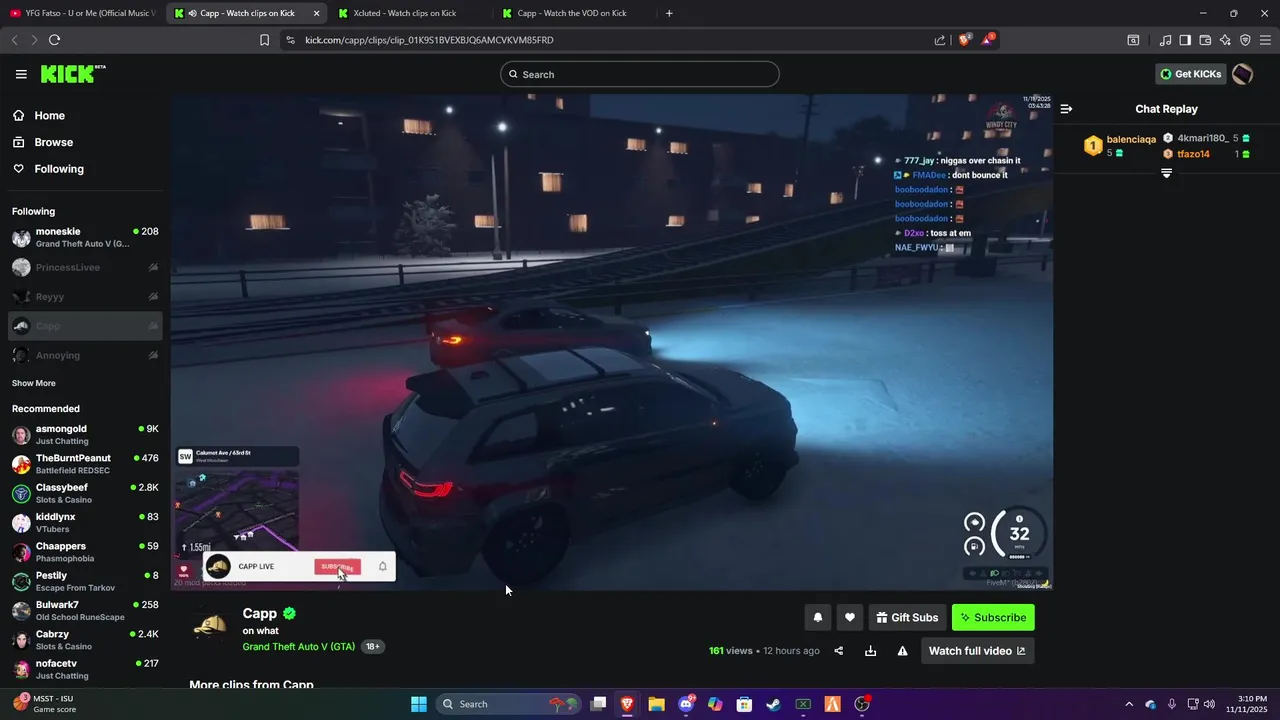The image size is (1280, 720).
Task: Open Browse in the sidebar
Action: click(x=53, y=142)
